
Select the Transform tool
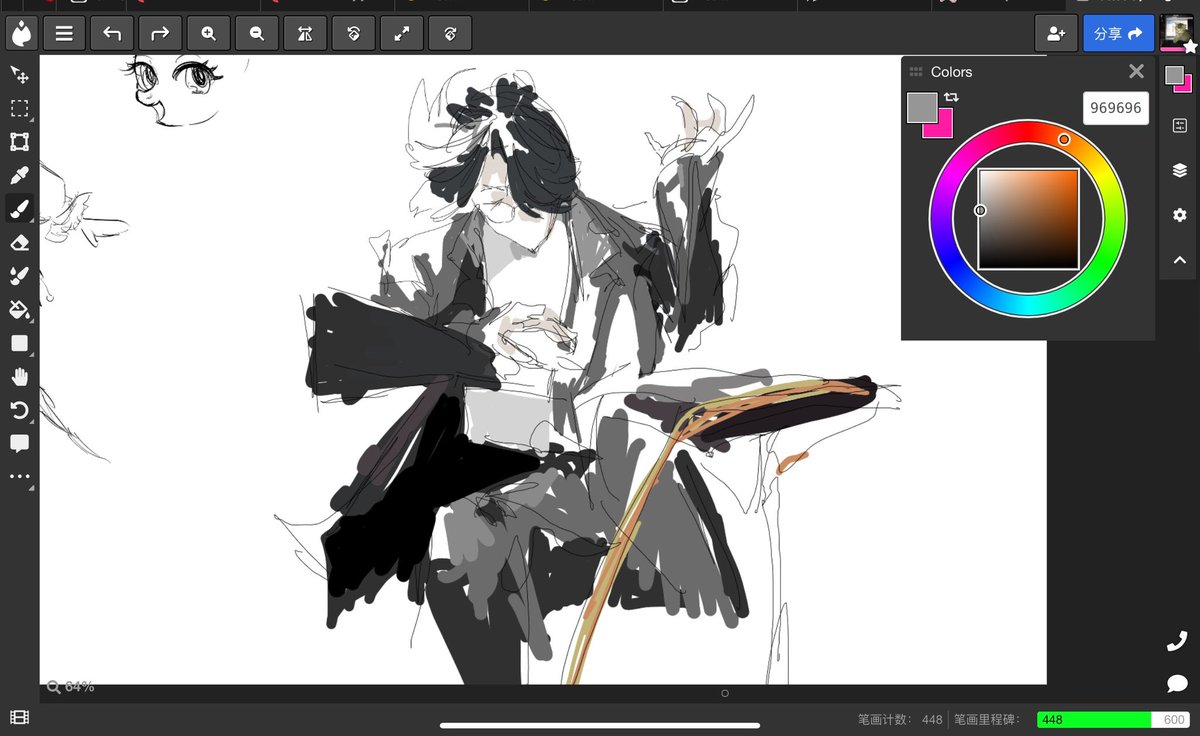[x=19, y=142]
